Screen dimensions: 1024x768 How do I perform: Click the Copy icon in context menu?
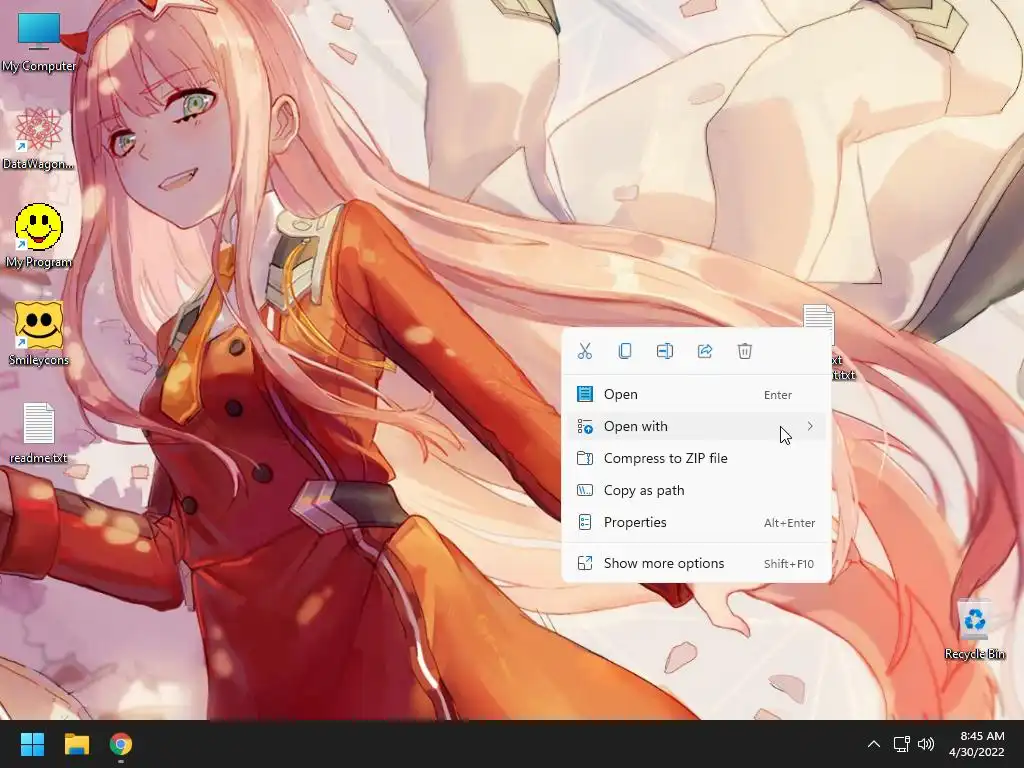pyautogui.click(x=624, y=351)
